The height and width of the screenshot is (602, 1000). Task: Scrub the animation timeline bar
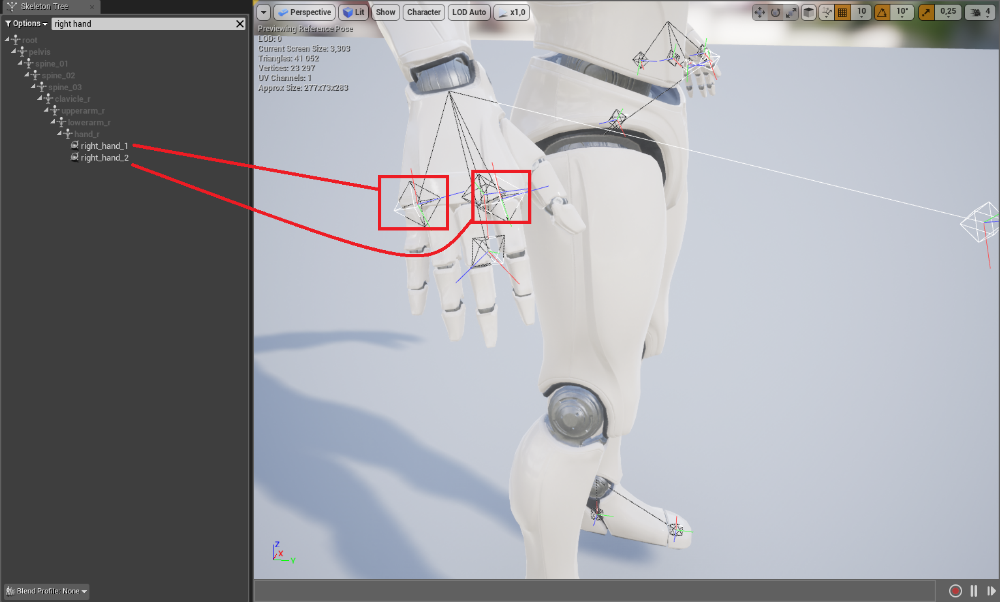pos(600,591)
